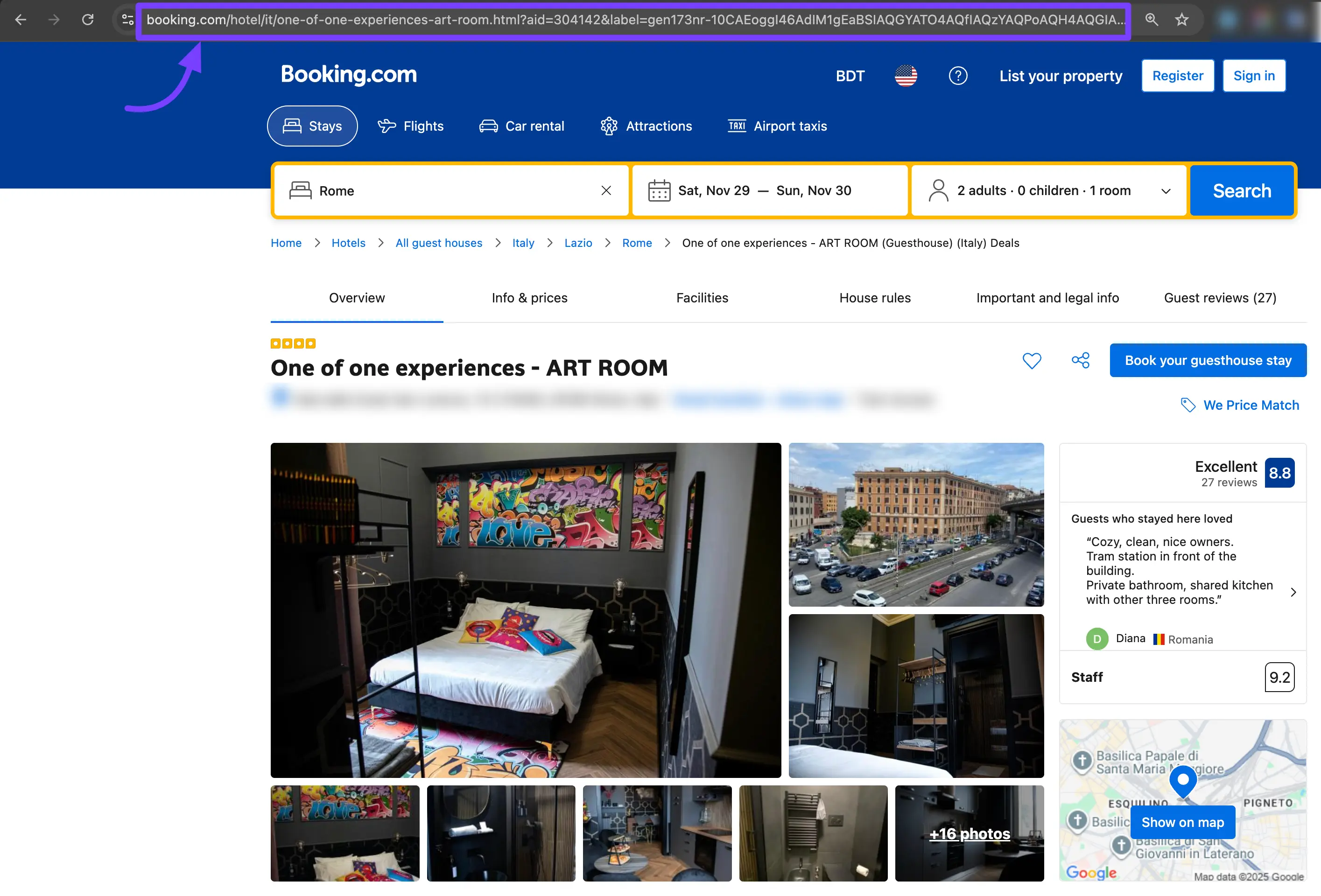The image size is (1321, 896).
Task: Click the Search button
Action: coord(1242,190)
